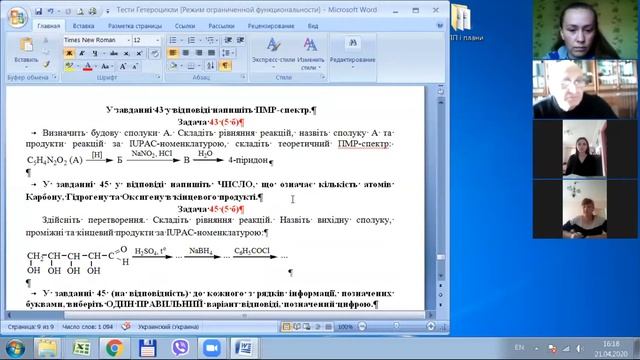Open Разметка страницы tab
This screenshot has height=360, width=640.
click(135, 26)
